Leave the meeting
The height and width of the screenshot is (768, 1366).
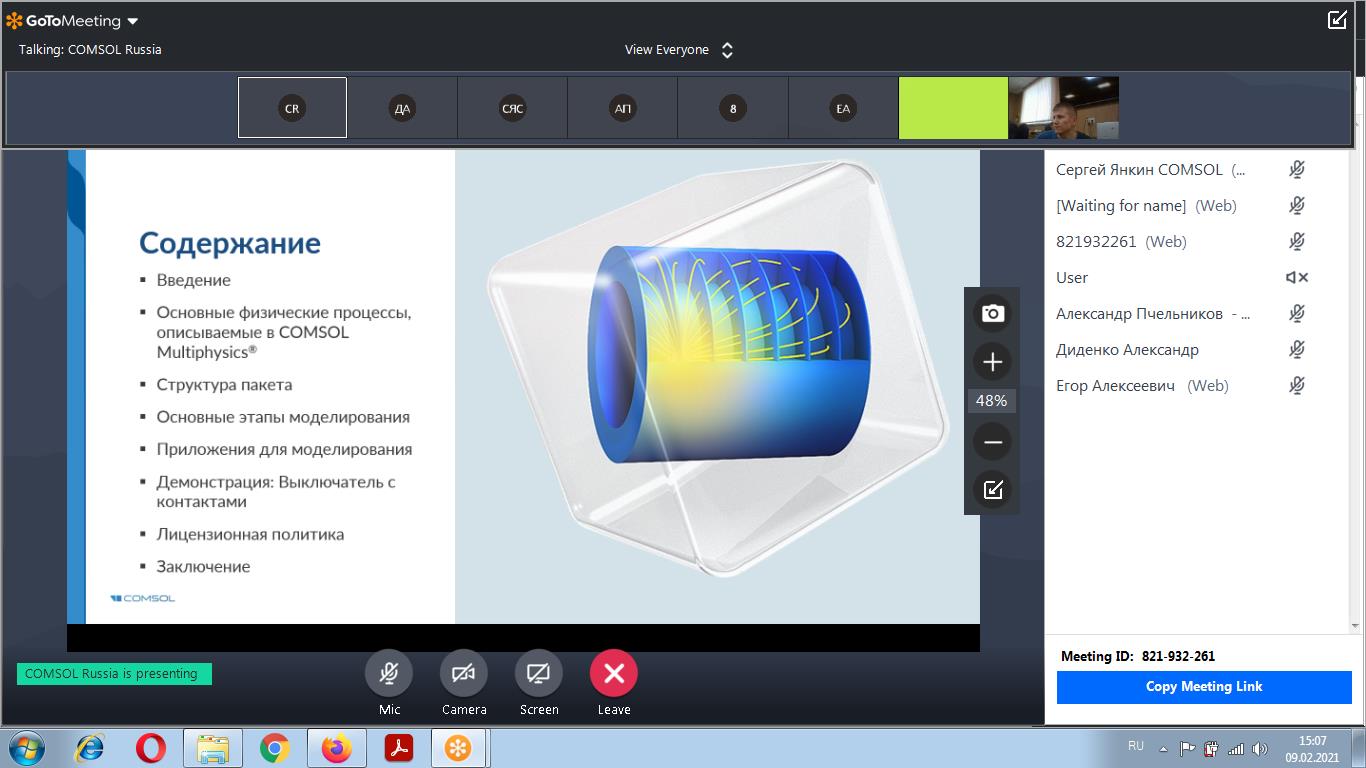pyautogui.click(x=614, y=674)
